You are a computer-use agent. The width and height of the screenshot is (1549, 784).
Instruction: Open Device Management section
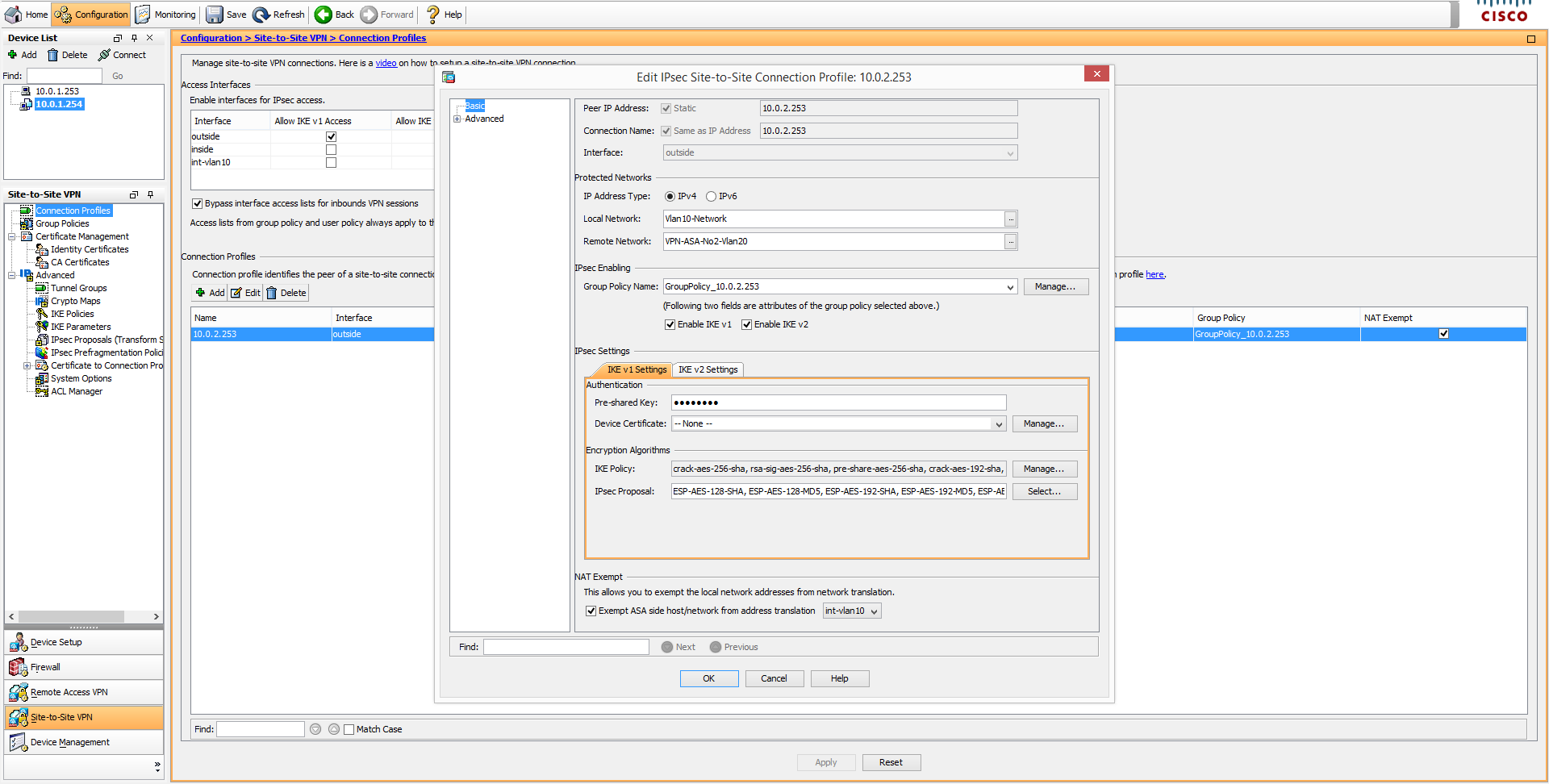[x=84, y=742]
